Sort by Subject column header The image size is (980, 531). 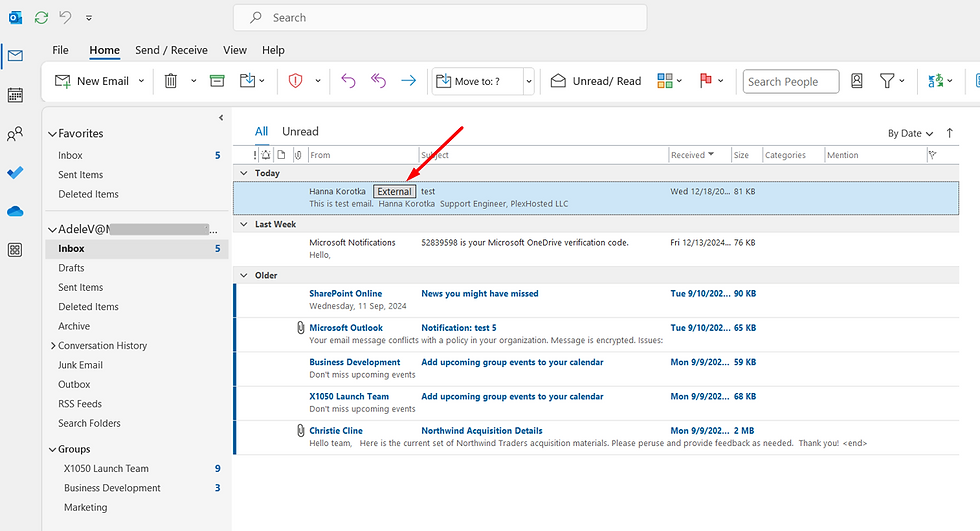(x=542, y=155)
